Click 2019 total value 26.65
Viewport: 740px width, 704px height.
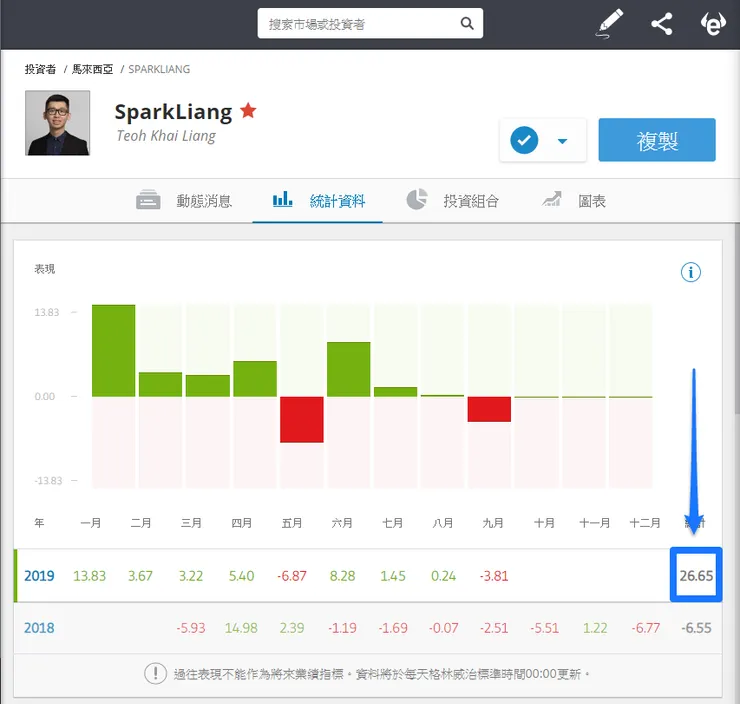pyautogui.click(x=696, y=576)
